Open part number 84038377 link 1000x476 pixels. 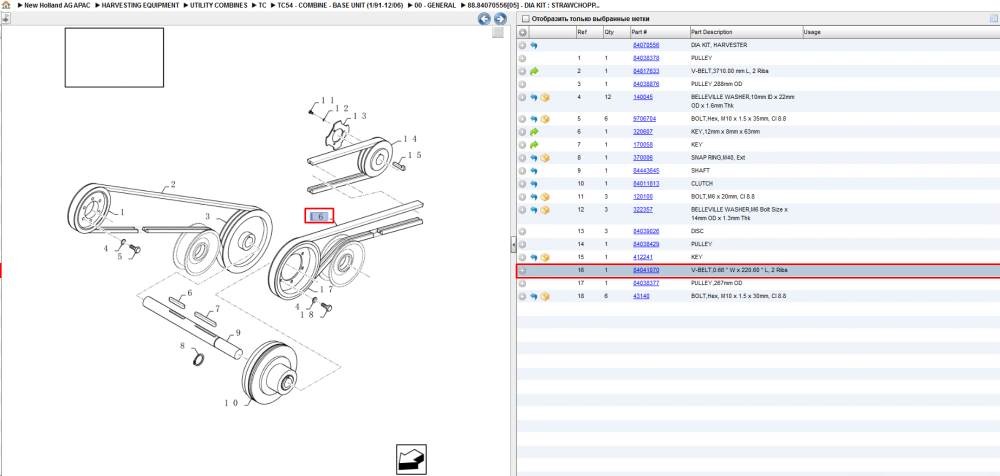coord(645,283)
